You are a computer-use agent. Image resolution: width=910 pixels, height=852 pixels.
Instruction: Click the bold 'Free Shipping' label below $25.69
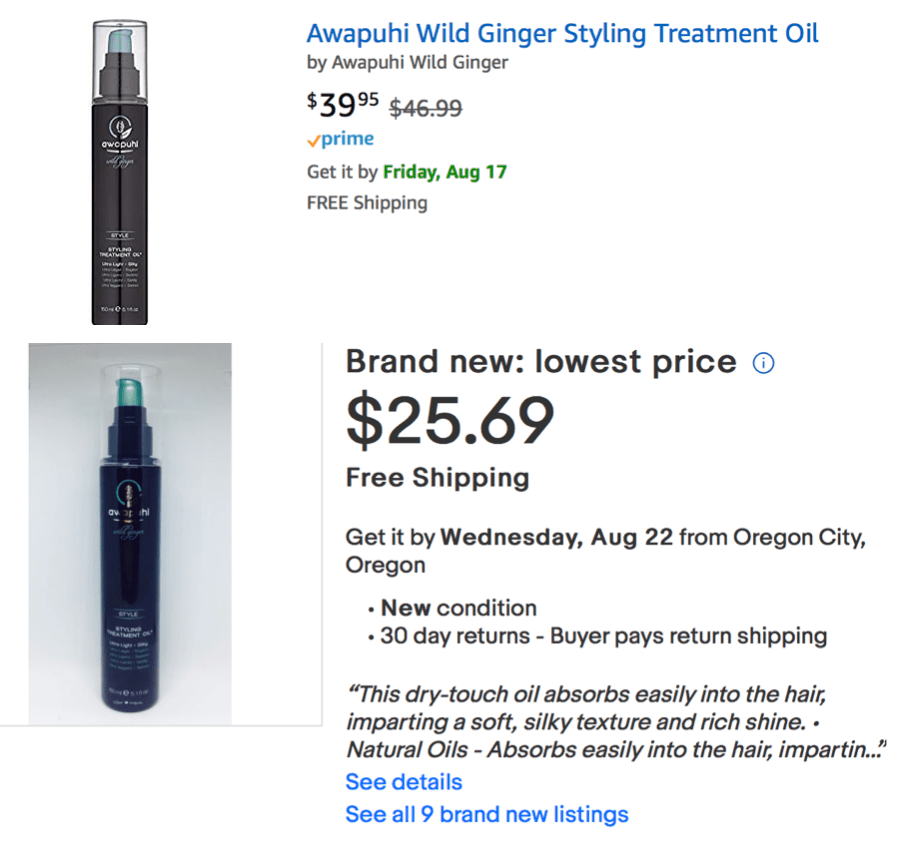(x=437, y=477)
